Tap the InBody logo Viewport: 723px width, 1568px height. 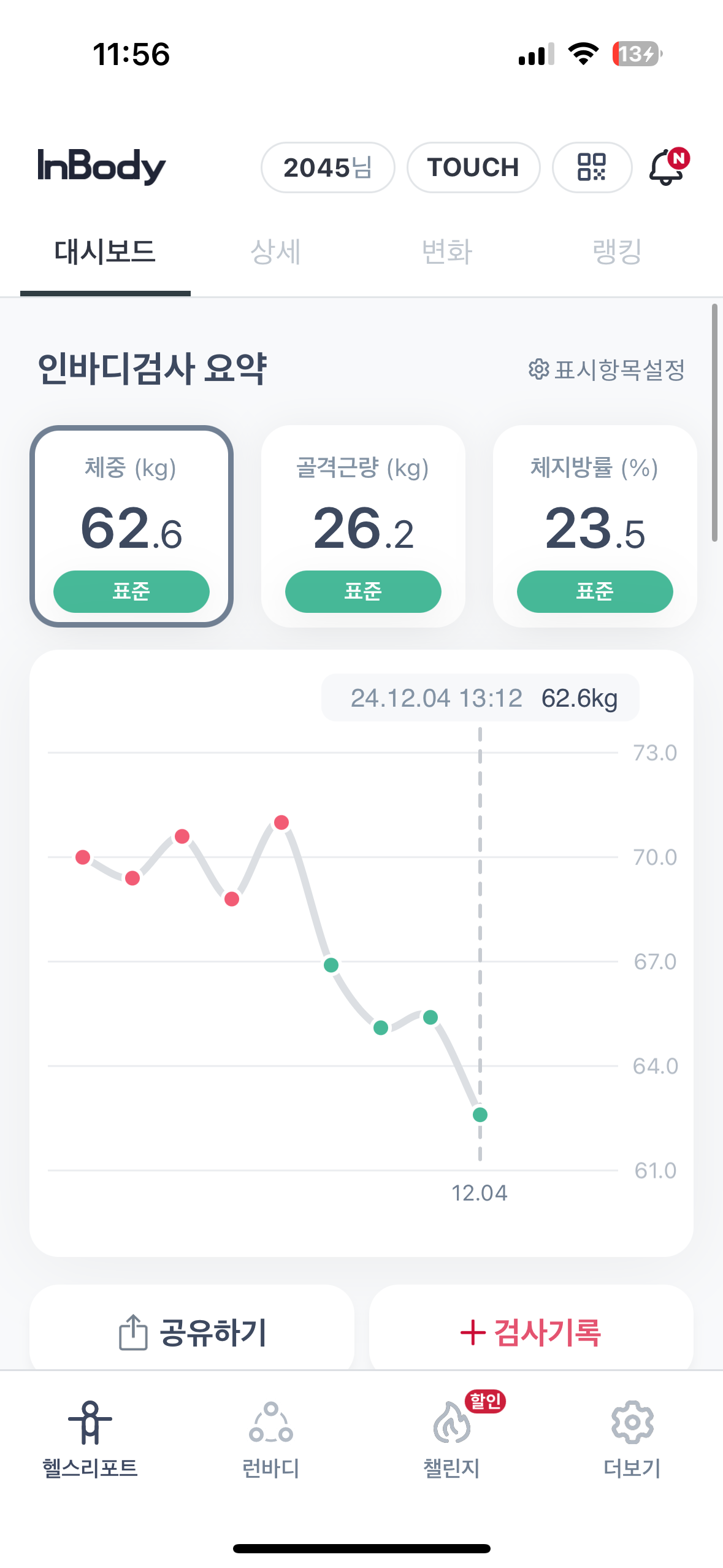click(101, 166)
